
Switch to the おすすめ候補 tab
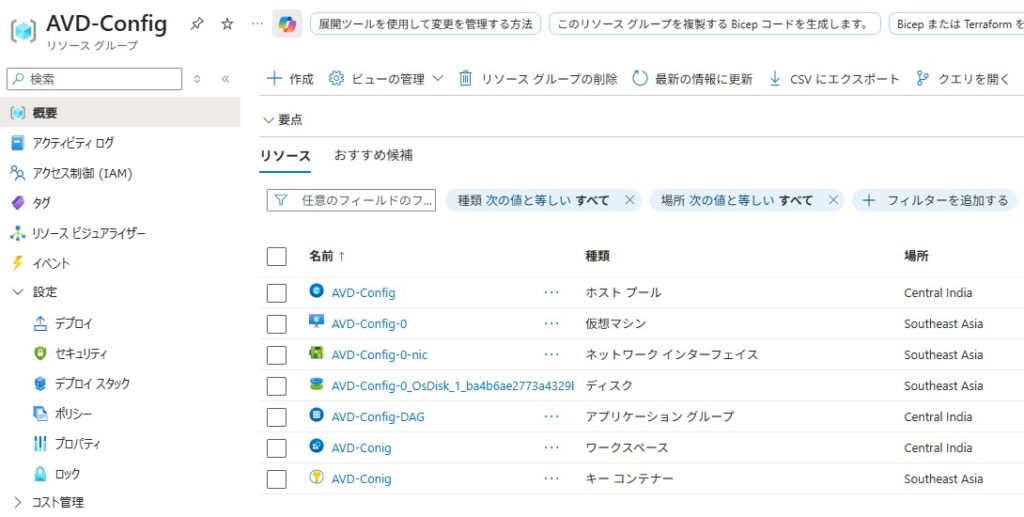[373, 155]
